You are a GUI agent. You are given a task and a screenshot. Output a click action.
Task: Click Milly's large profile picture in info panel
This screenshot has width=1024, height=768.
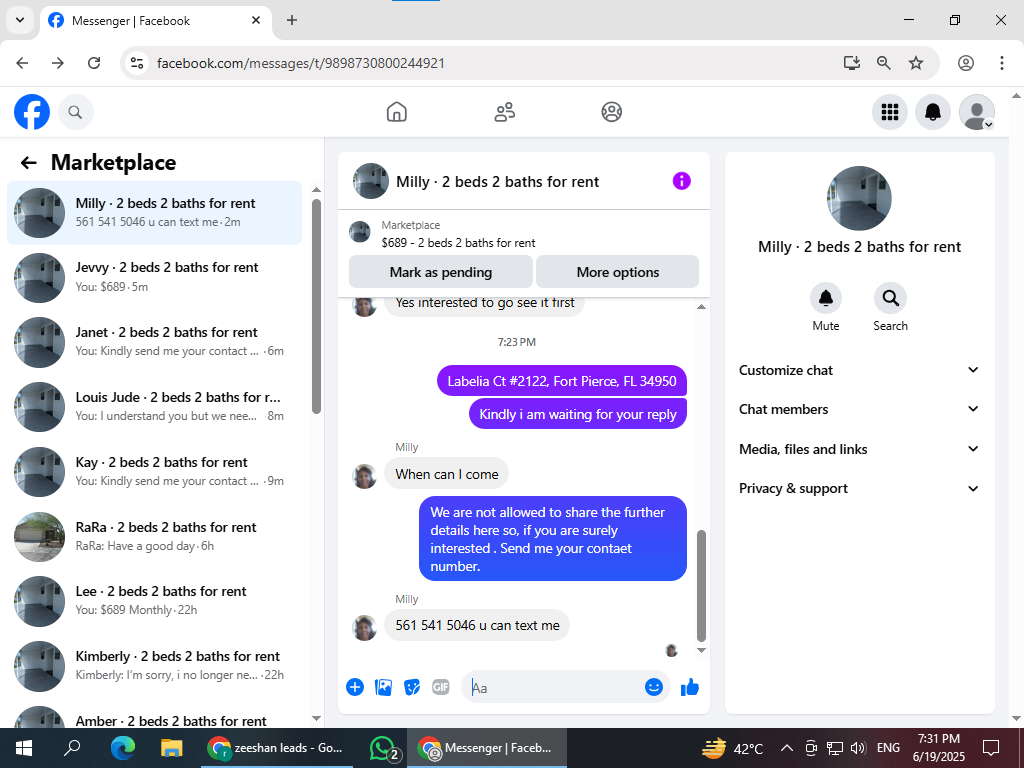[859, 199]
